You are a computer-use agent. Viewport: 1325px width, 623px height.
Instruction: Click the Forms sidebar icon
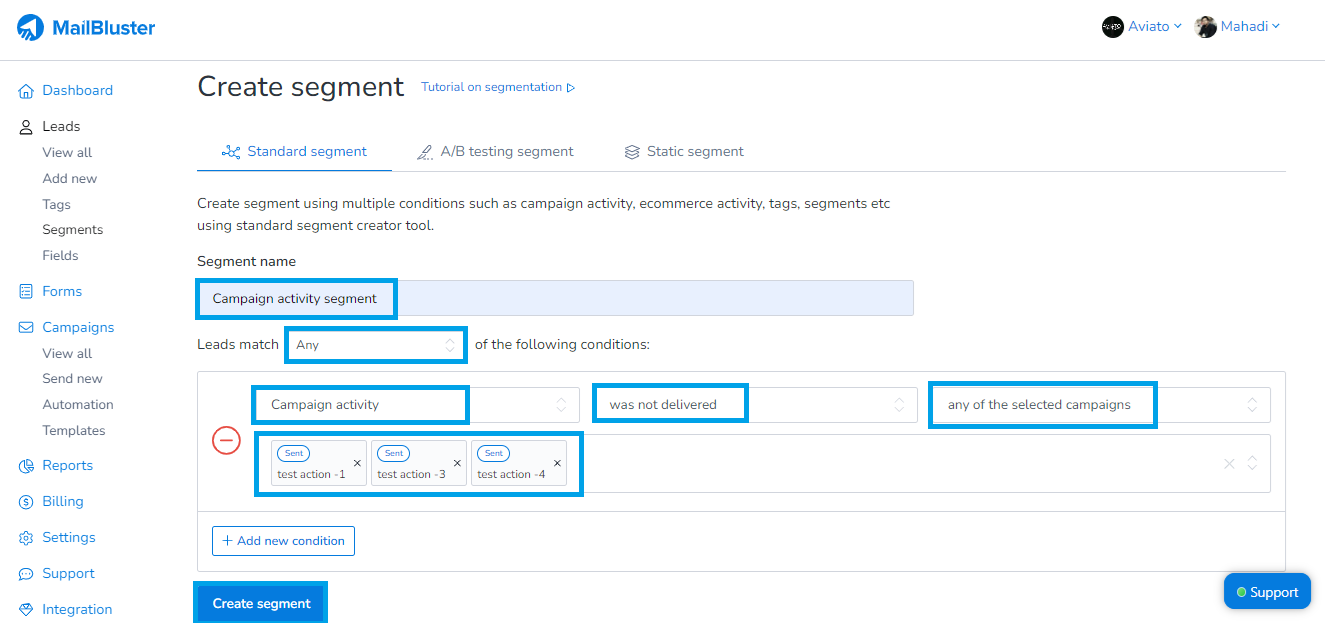click(x=26, y=292)
